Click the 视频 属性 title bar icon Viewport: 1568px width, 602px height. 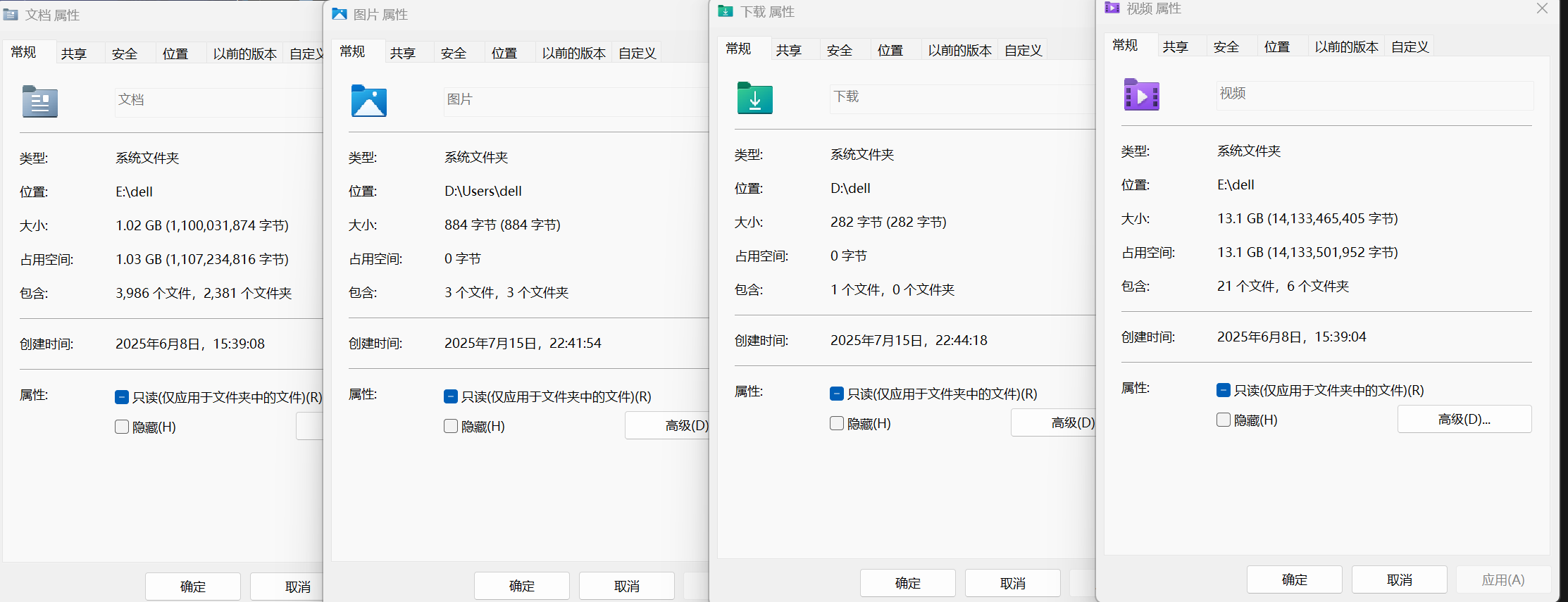pyautogui.click(x=1112, y=7)
